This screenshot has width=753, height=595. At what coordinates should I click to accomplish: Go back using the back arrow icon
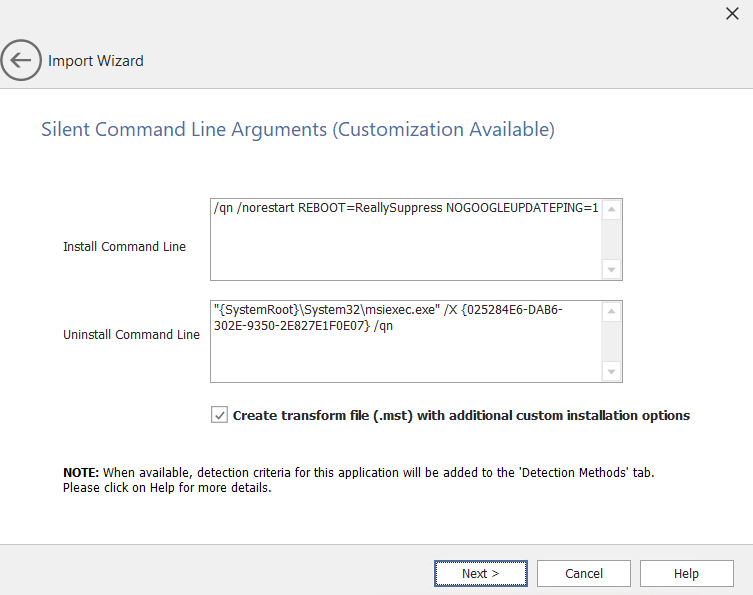(21, 61)
